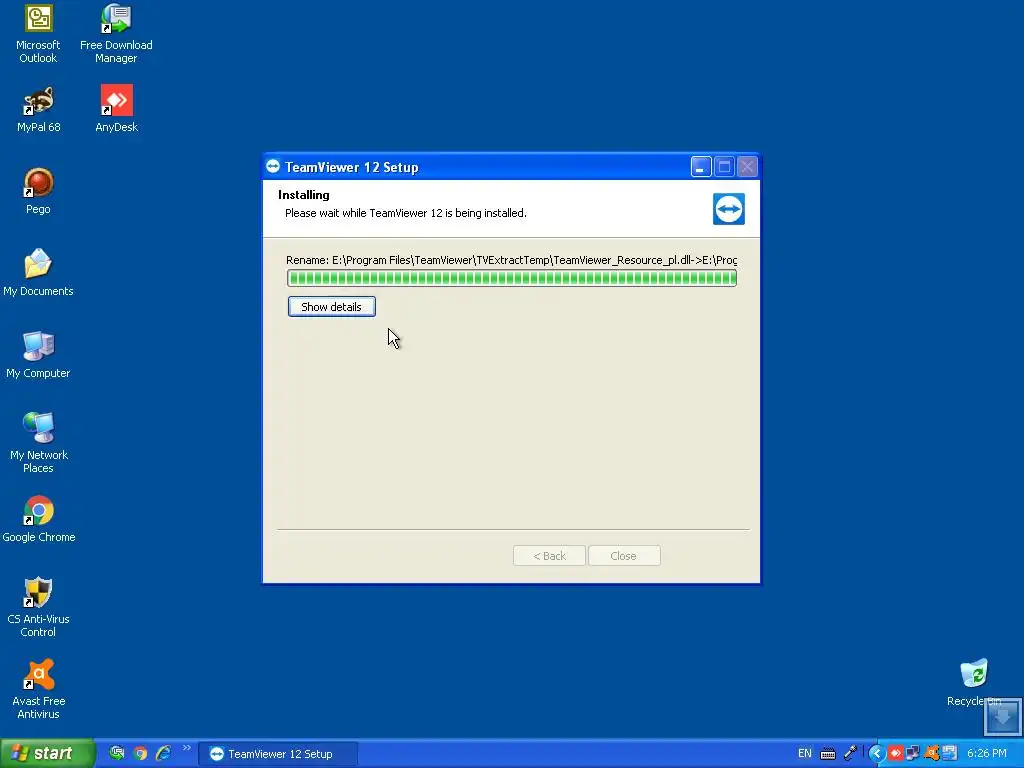Click the download arrow box near Recycle Bin

(x=1002, y=717)
